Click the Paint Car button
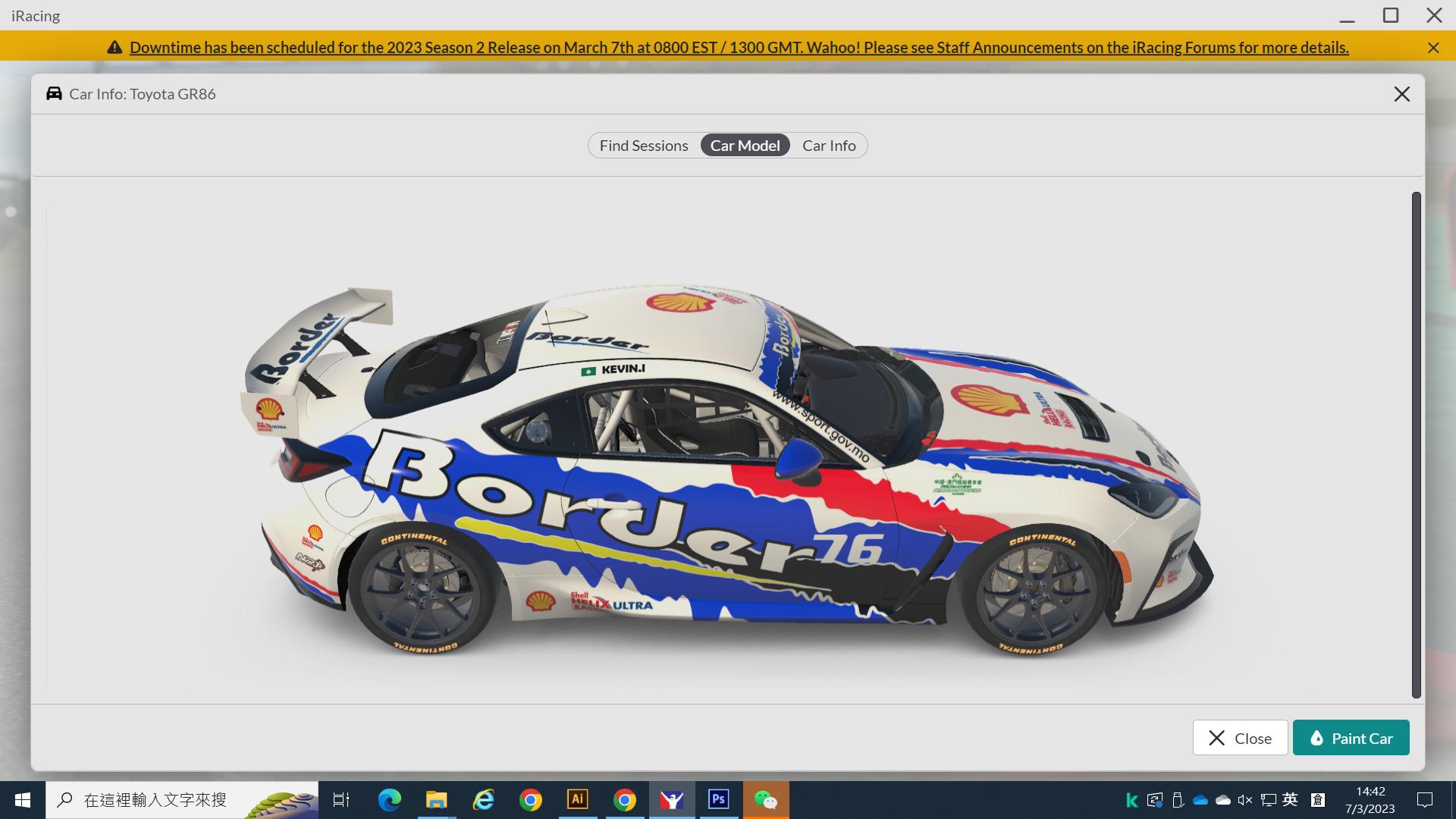 (x=1351, y=737)
